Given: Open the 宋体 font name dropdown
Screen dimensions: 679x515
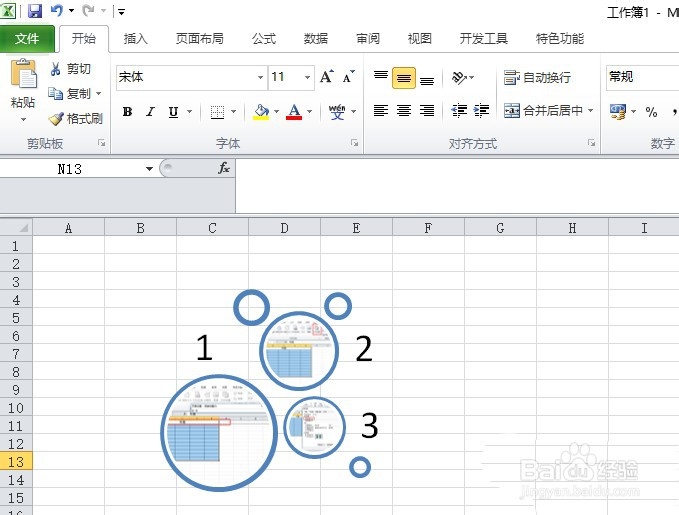Looking at the screenshot, I should coord(260,78).
